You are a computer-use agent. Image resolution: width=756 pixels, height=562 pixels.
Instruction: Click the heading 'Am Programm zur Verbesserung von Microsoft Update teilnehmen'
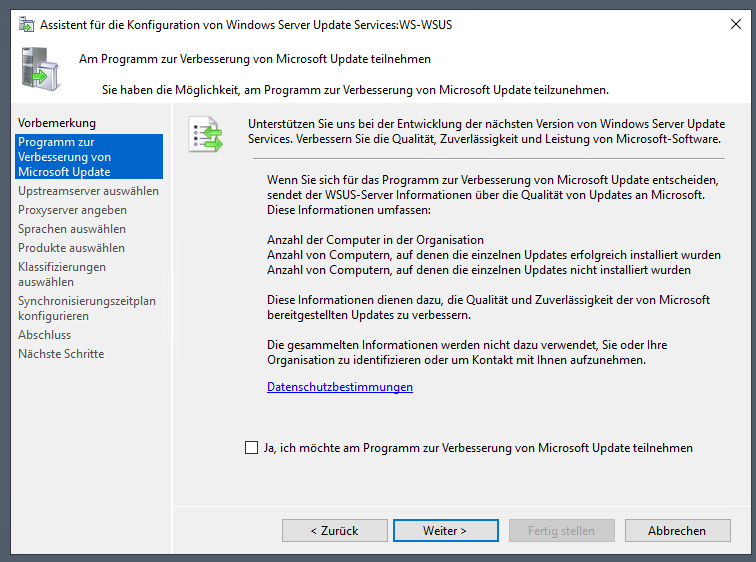pos(255,59)
